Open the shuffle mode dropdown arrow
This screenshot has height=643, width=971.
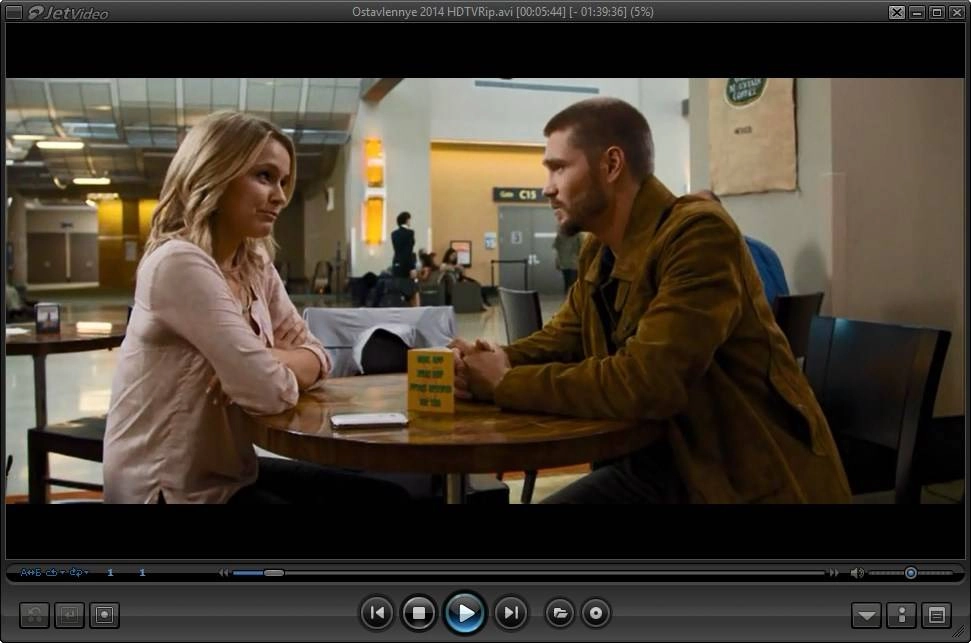87,572
